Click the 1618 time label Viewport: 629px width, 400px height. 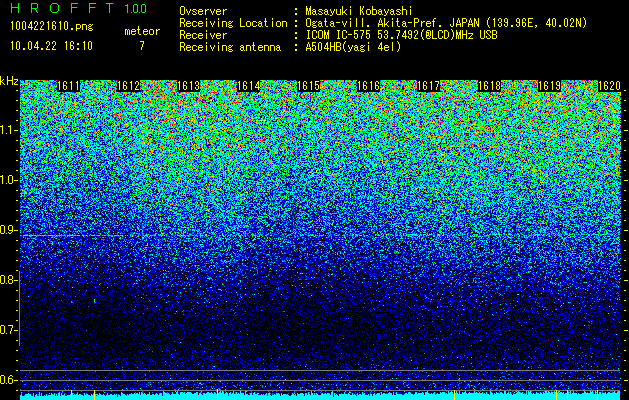click(489, 86)
